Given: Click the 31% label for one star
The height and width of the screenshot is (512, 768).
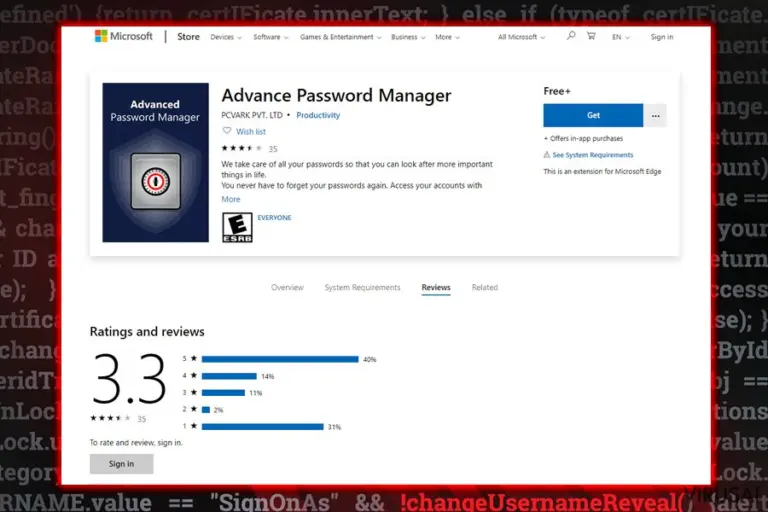Looking at the screenshot, I should point(335,427).
